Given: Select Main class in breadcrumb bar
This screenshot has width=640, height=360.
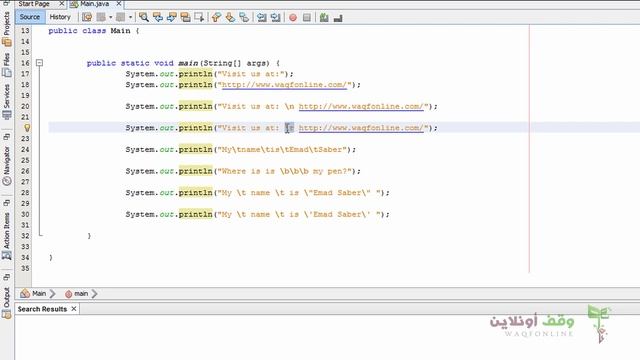Looking at the screenshot, I should coord(34,293).
